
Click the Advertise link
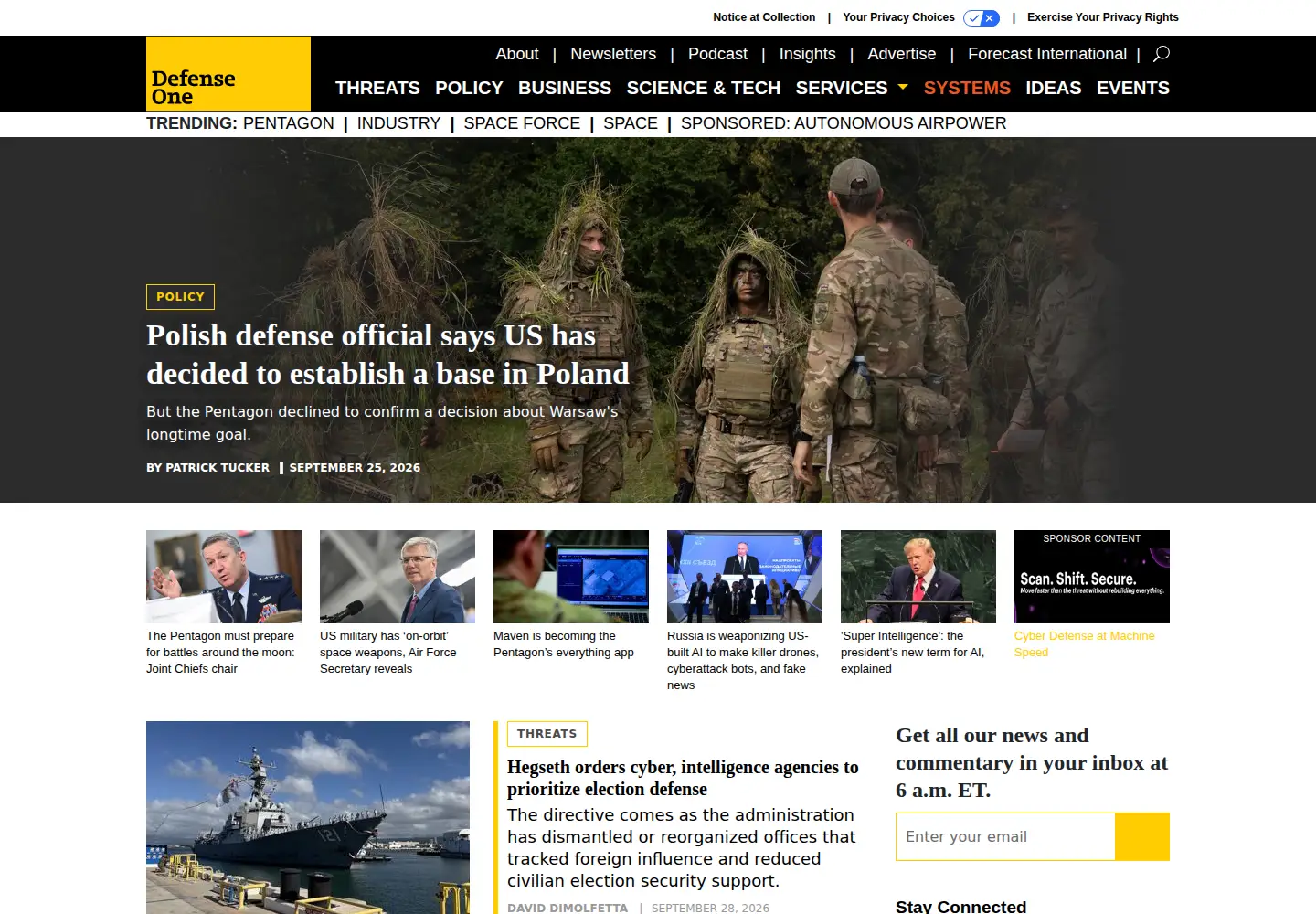[x=902, y=54]
